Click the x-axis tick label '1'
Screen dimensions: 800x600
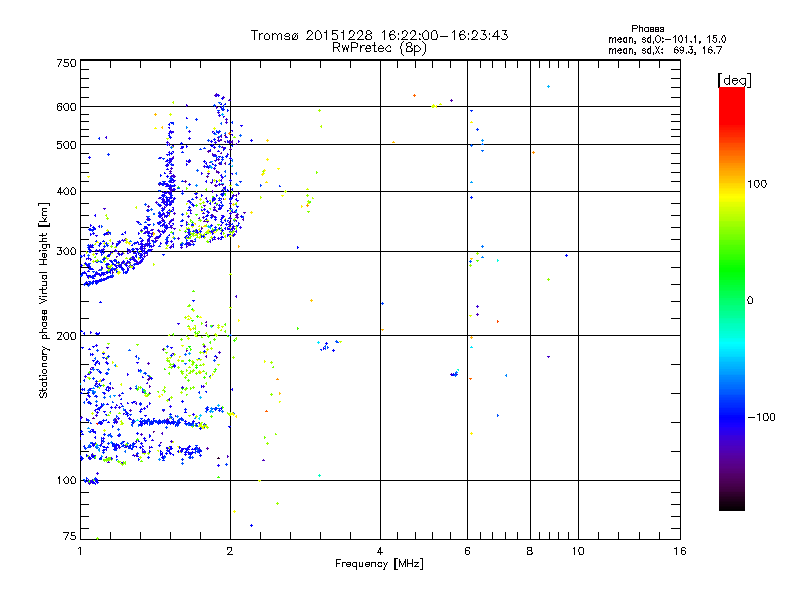click(x=80, y=551)
